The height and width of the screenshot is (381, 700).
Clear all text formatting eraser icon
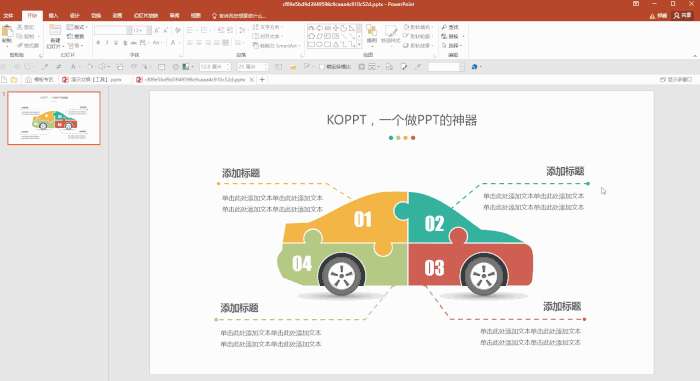[x=178, y=30]
